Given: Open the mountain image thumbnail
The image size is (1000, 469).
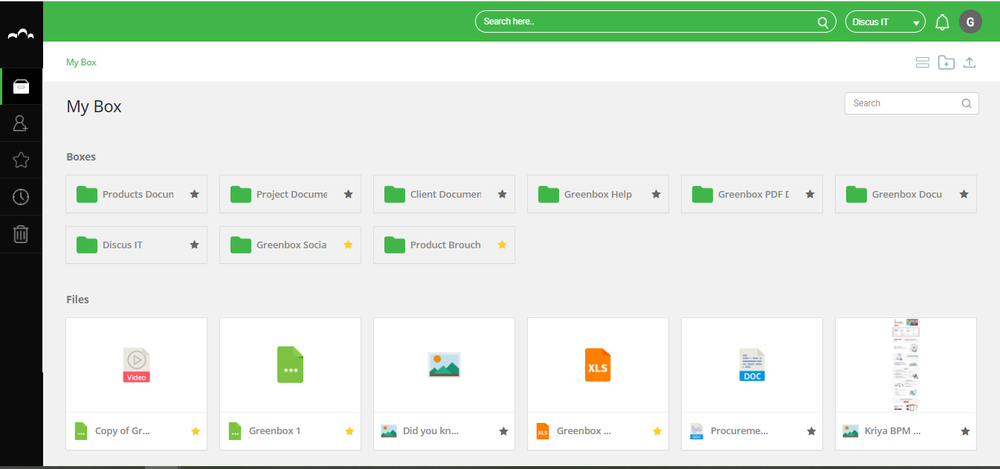Looking at the screenshot, I should [444, 365].
